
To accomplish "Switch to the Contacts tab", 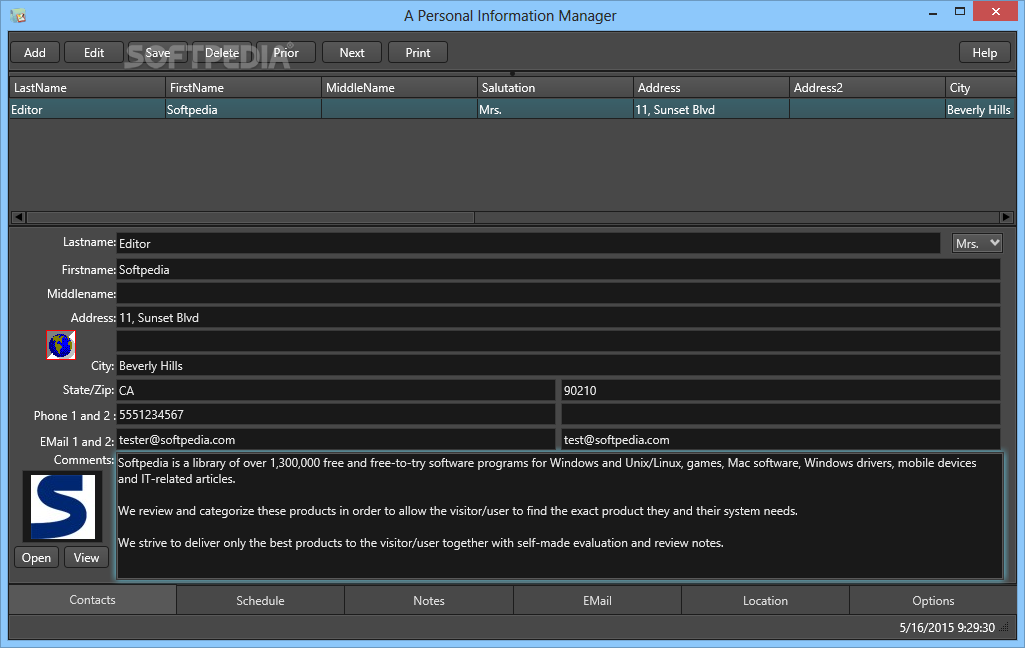I will click(x=92, y=600).
